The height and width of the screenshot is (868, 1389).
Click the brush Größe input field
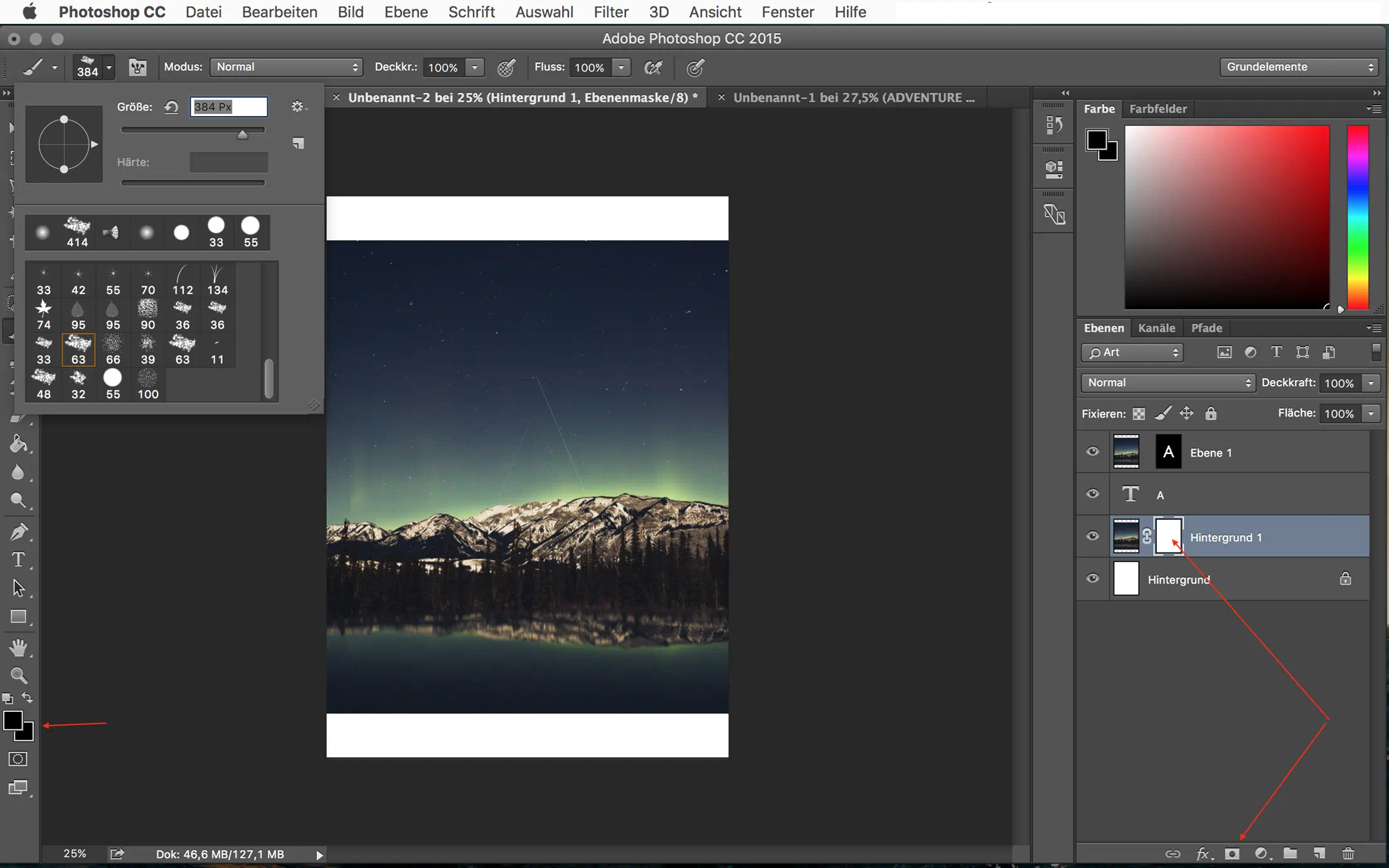pyautogui.click(x=228, y=107)
